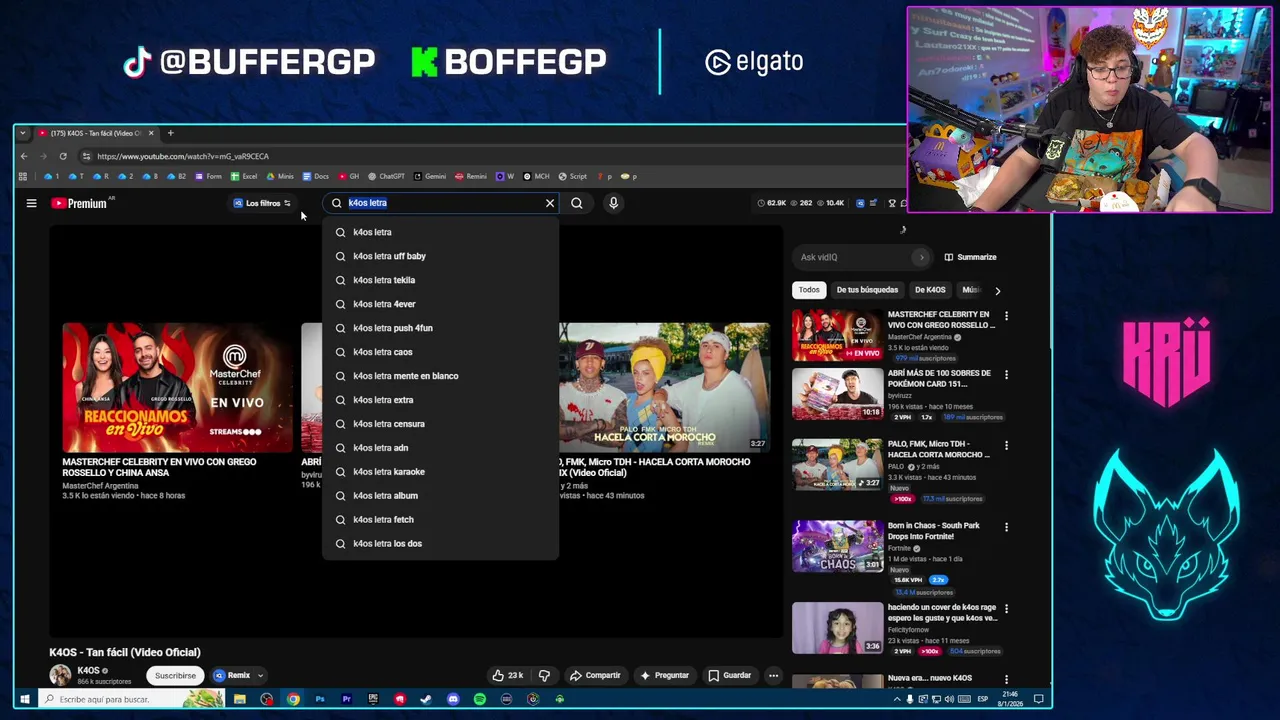Select the 'De tus búsquedas' chip
This screenshot has width=1280, height=720.
[x=867, y=290]
